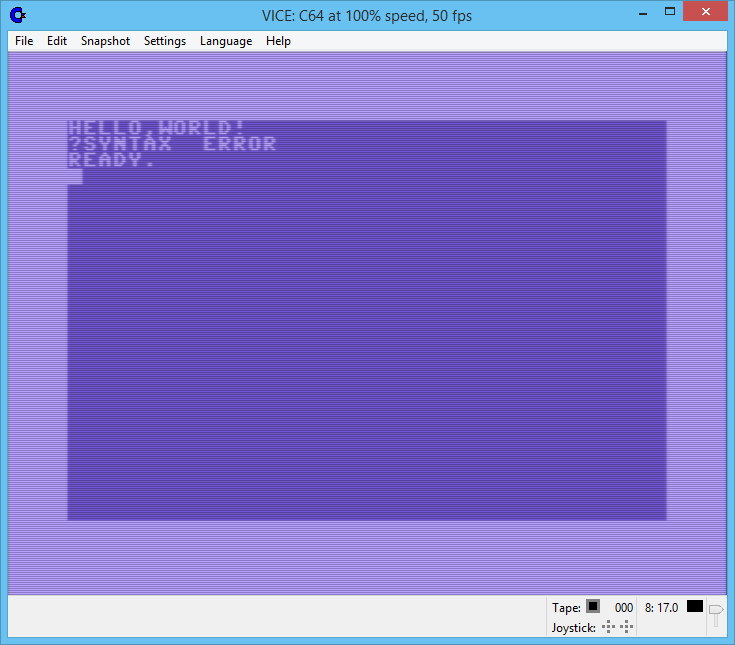This screenshot has height=645, width=735.
Task: Click the VICE Commodore logo icon
Action: click(18, 15)
